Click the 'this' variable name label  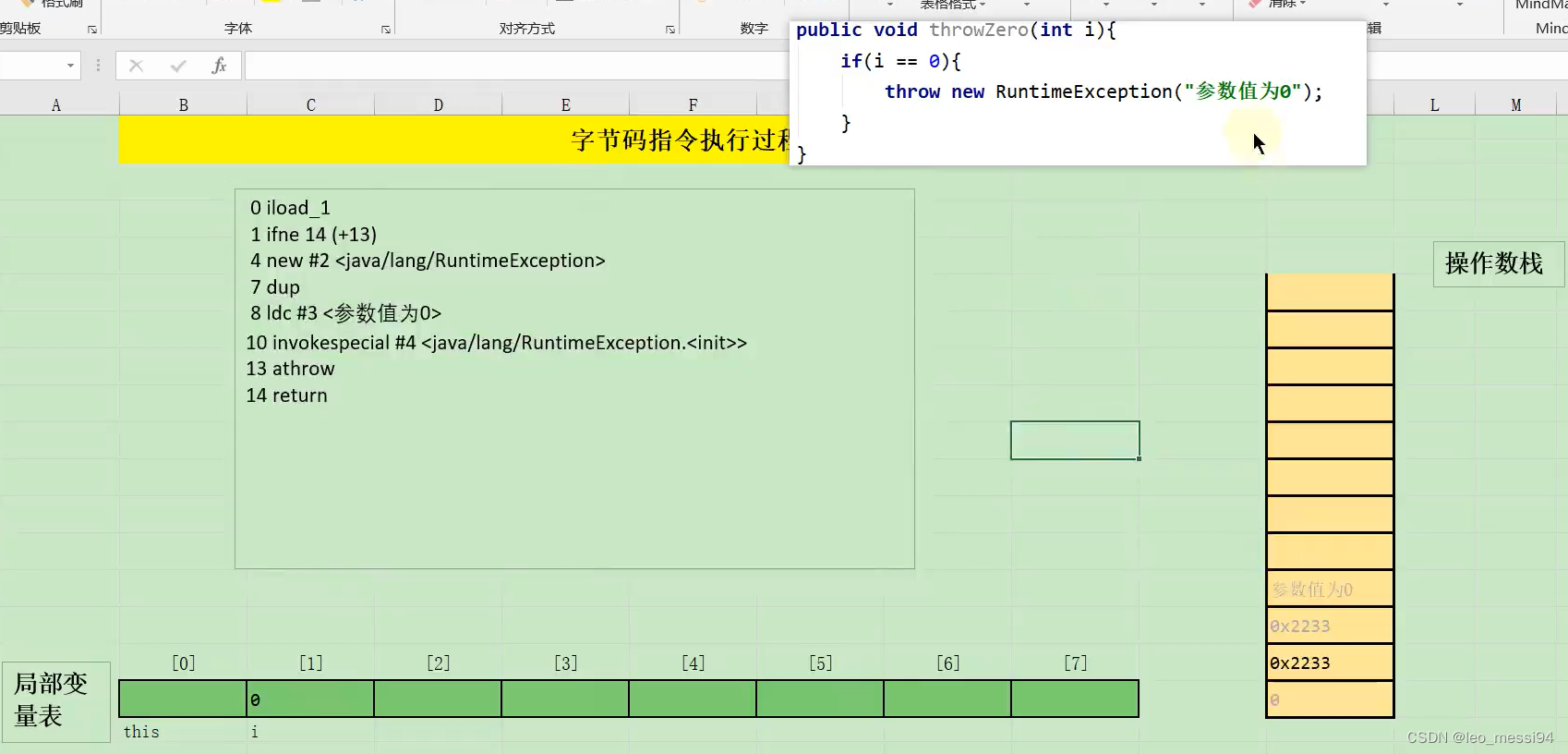141,732
